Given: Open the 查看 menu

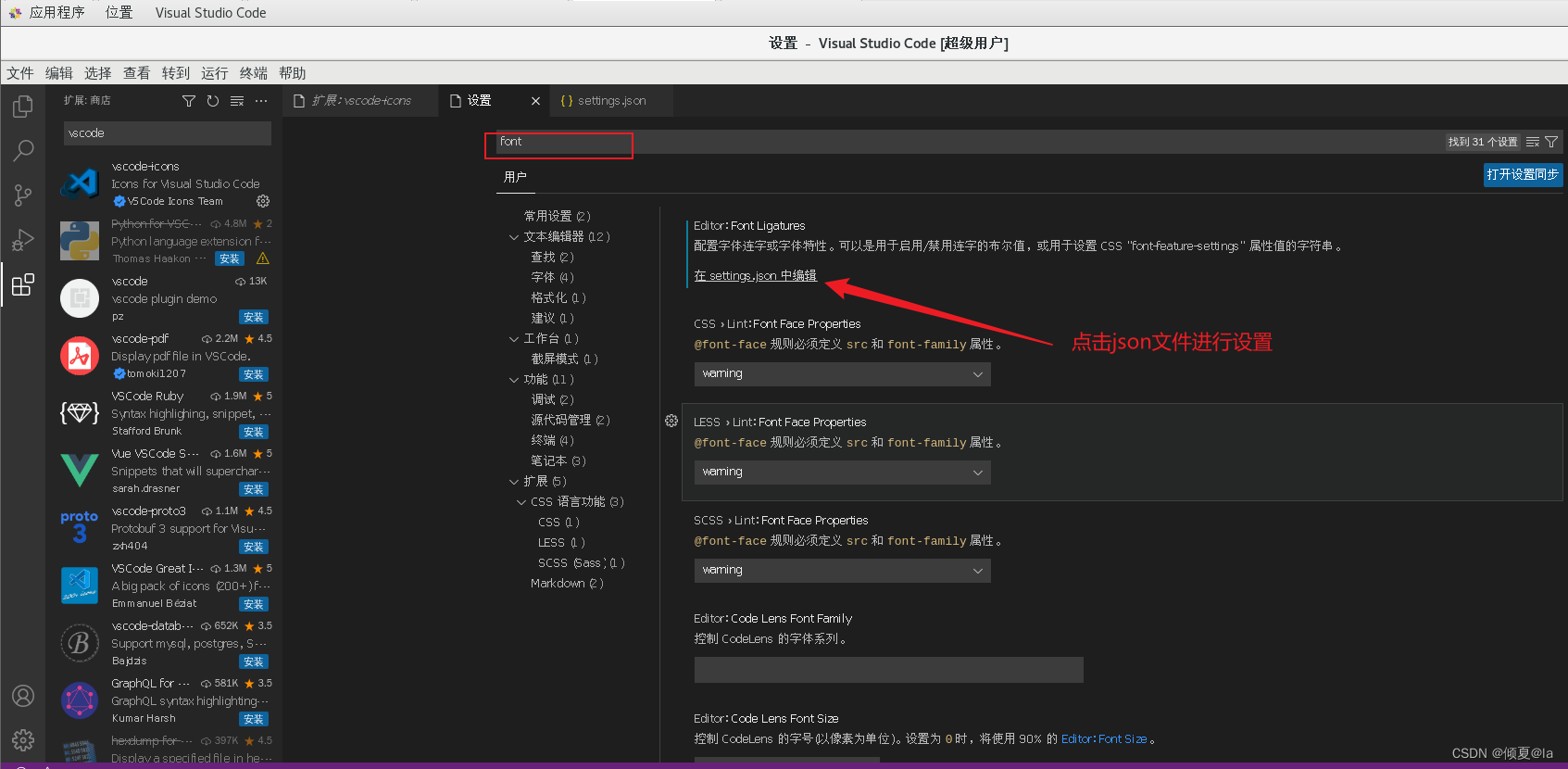Looking at the screenshot, I should click(136, 73).
